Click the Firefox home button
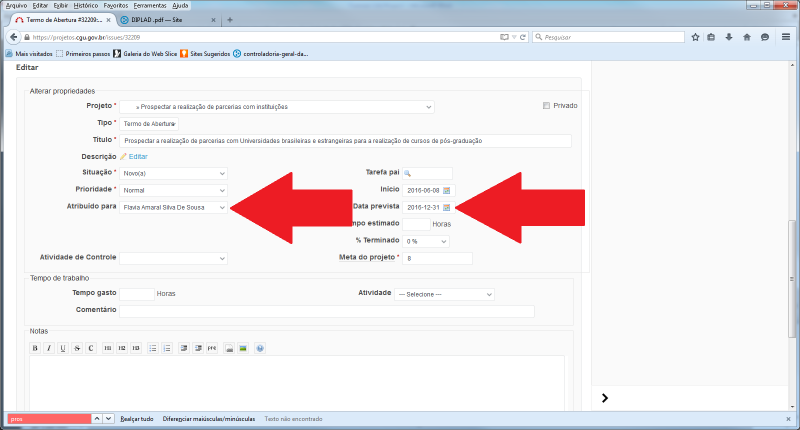This screenshot has height=430, width=800. [x=747, y=37]
